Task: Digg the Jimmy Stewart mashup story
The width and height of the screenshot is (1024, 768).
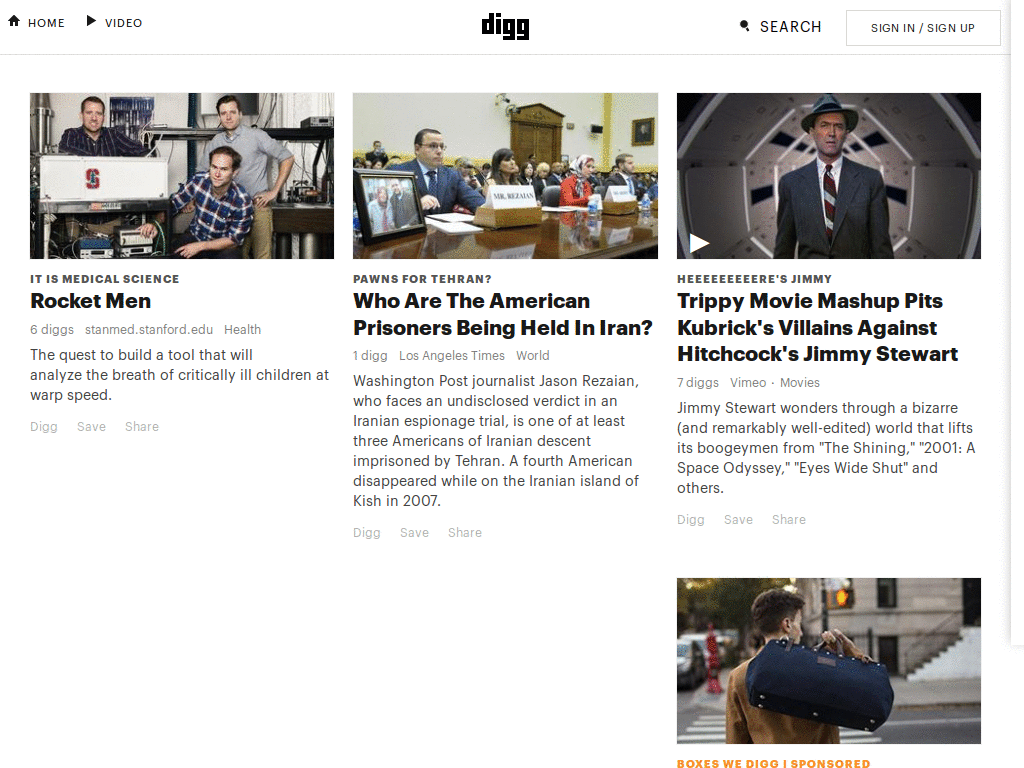Action: tap(690, 520)
